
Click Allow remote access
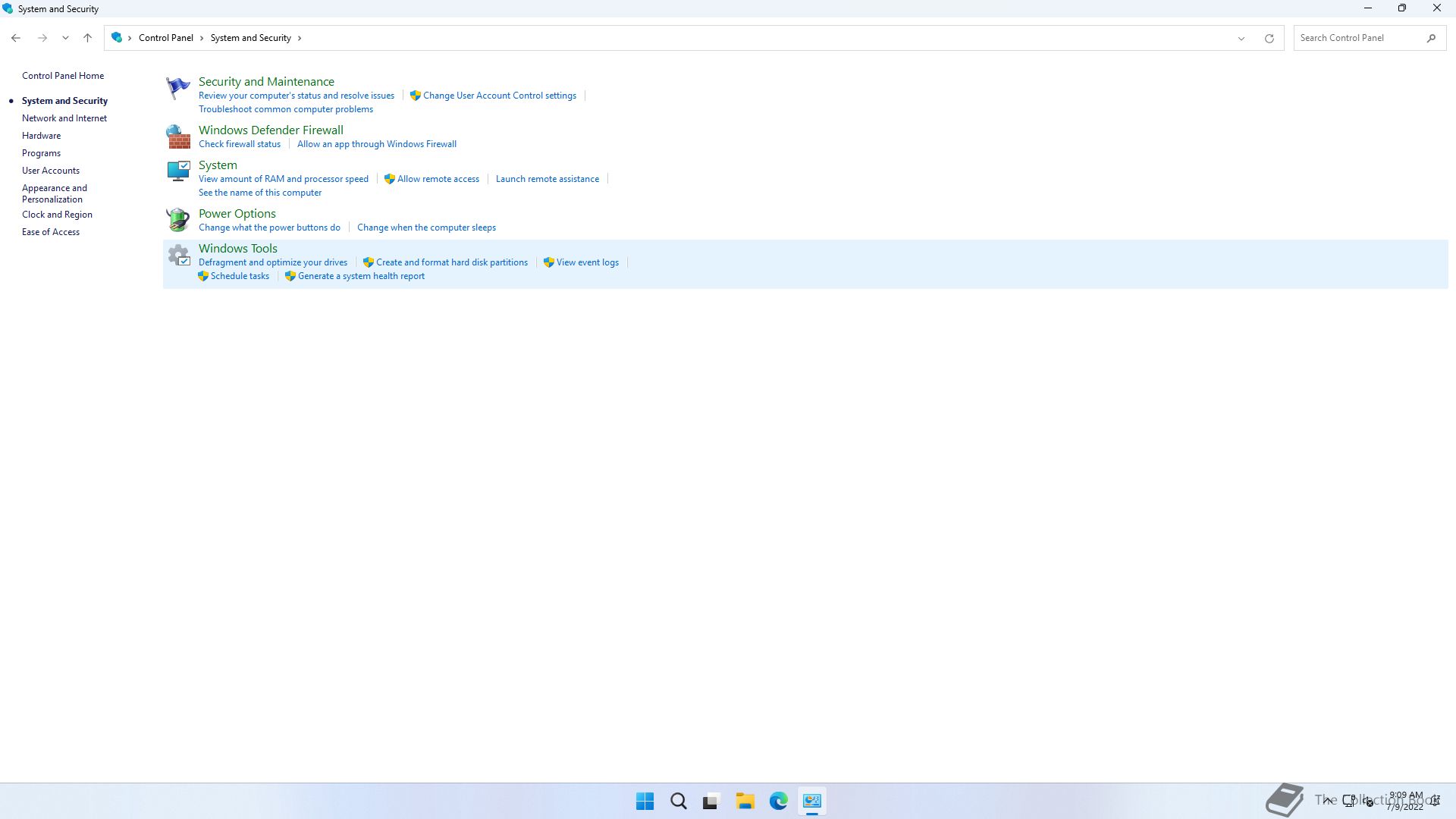click(438, 179)
